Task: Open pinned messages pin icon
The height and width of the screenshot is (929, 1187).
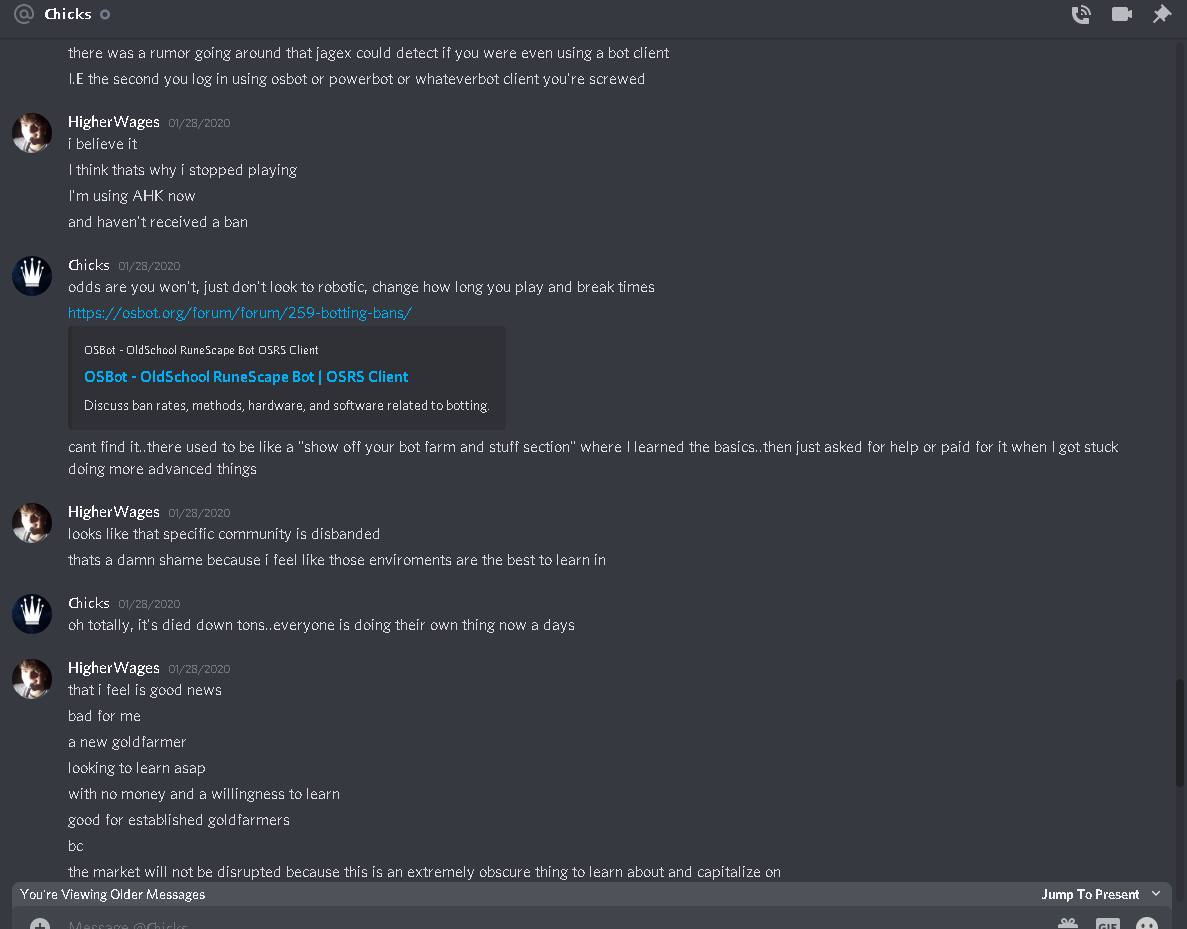Action: pyautogui.click(x=1161, y=14)
